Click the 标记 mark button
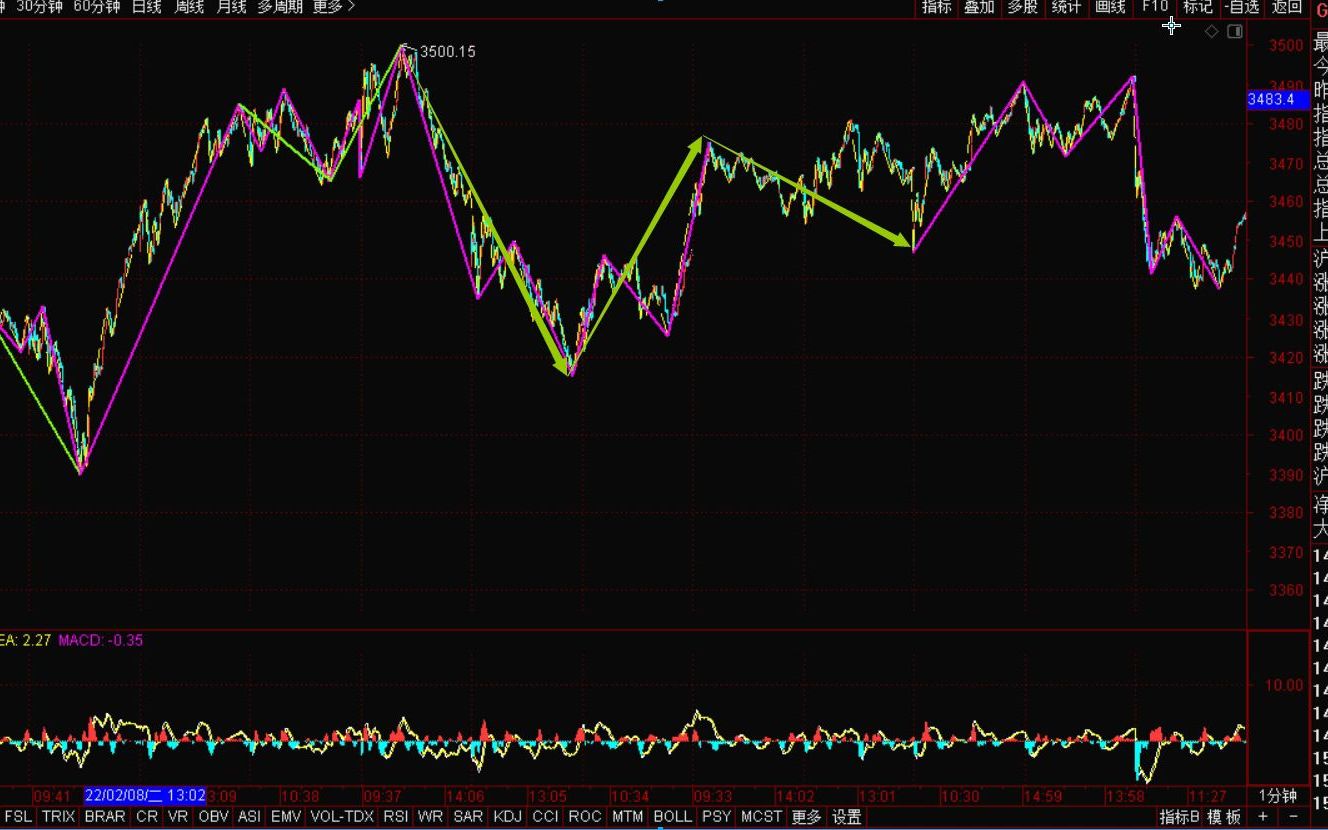This screenshot has width=1328, height=830. tap(1197, 7)
